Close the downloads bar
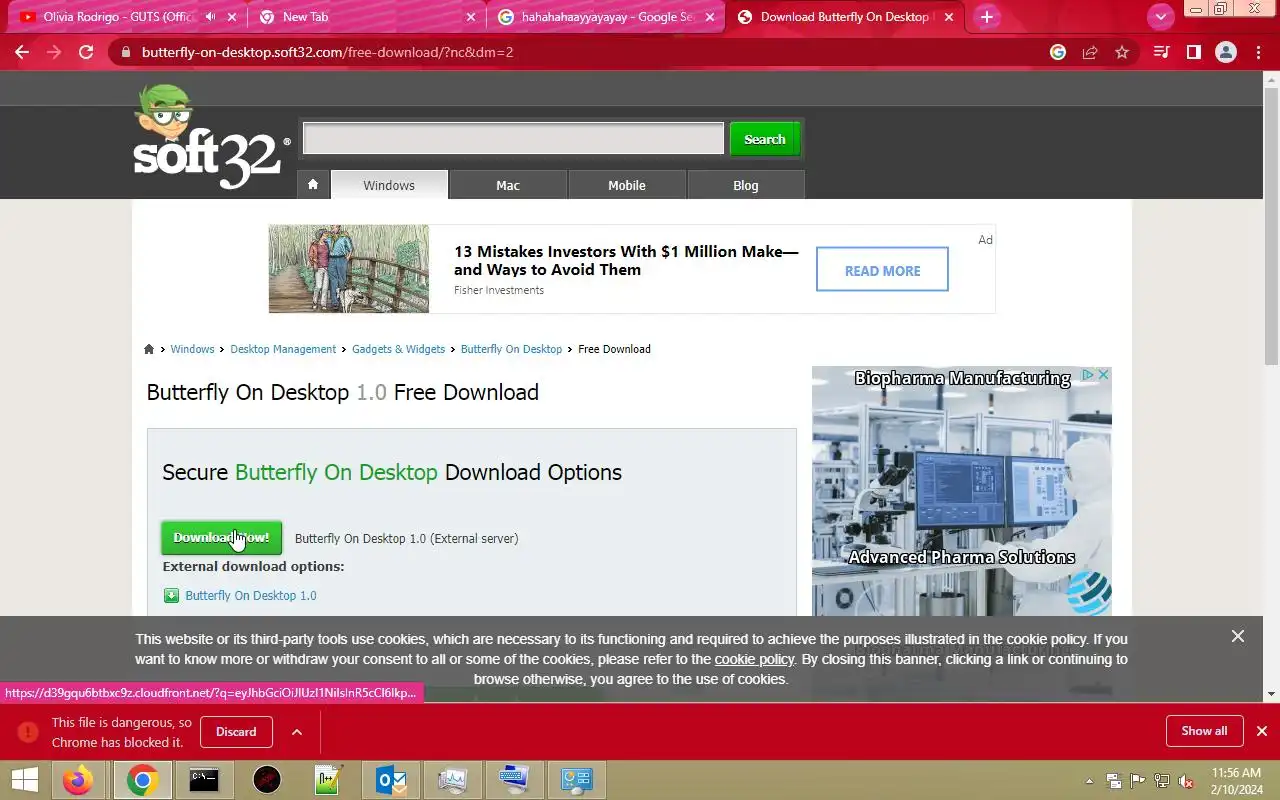1280x800 pixels. coord(1262,731)
